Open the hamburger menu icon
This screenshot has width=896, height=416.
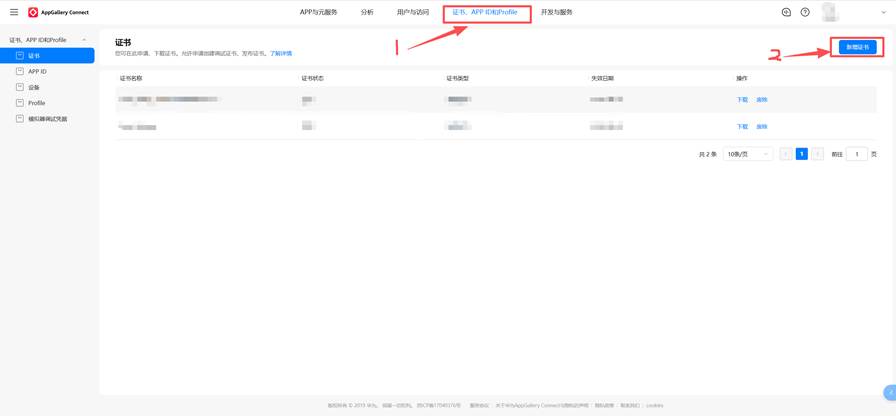(14, 12)
